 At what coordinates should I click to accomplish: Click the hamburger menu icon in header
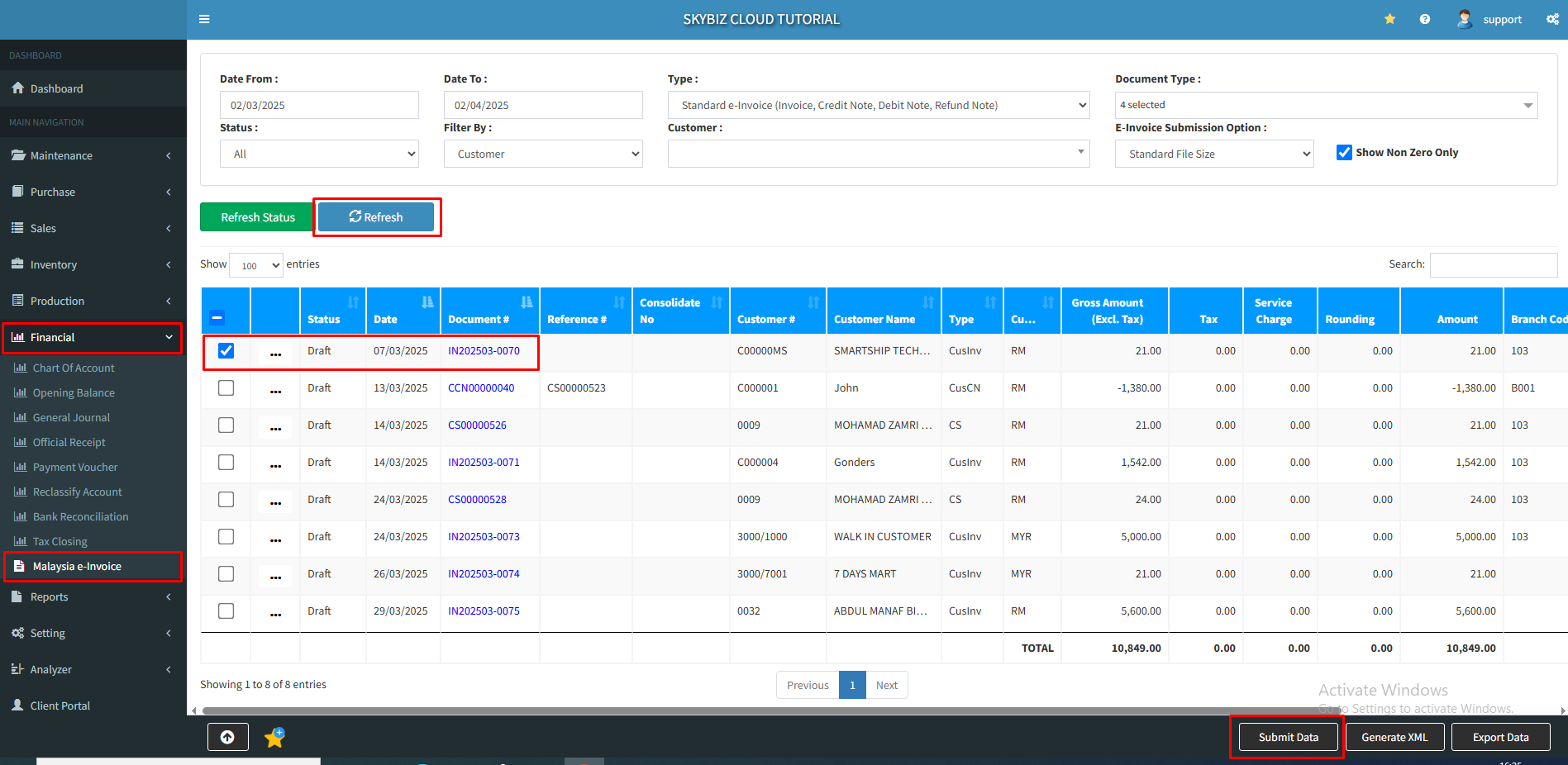click(x=204, y=19)
